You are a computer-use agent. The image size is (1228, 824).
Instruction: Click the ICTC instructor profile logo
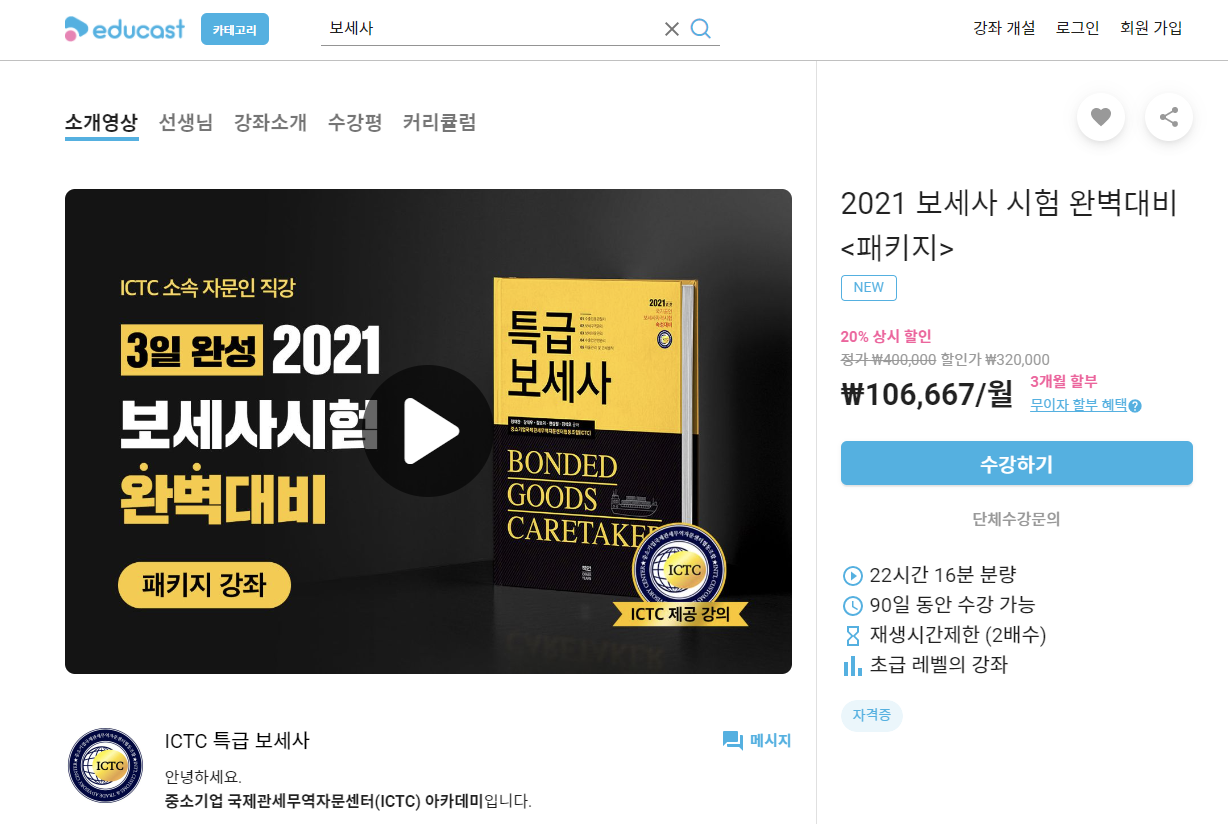pos(105,765)
